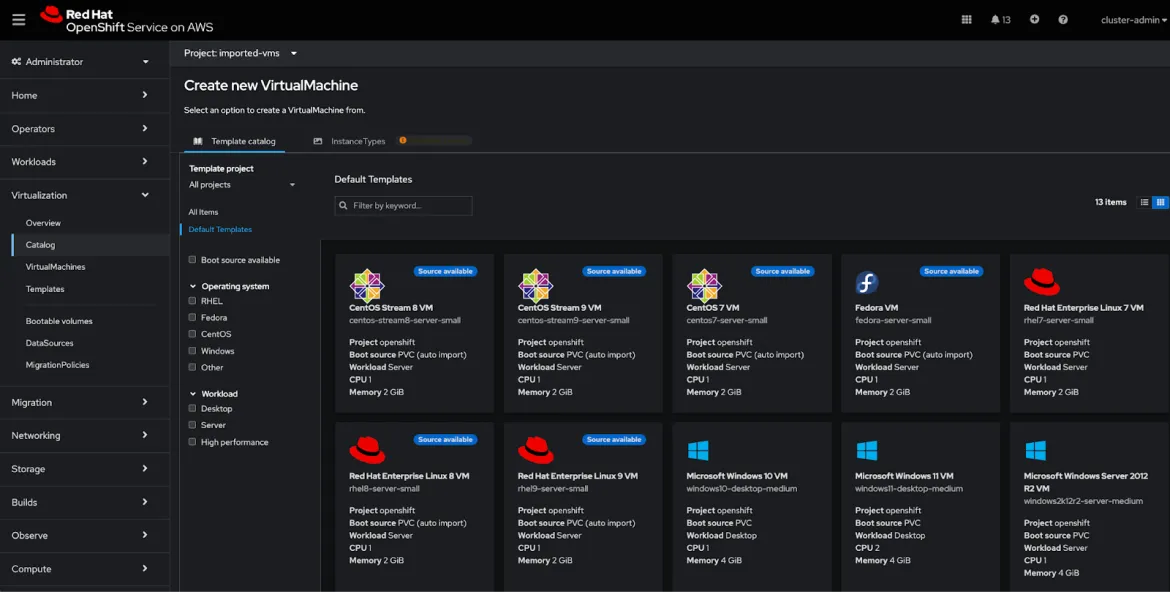Toggle the hamburger navigation menu
The height and width of the screenshot is (592, 1170).
click(x=19, y=20)
